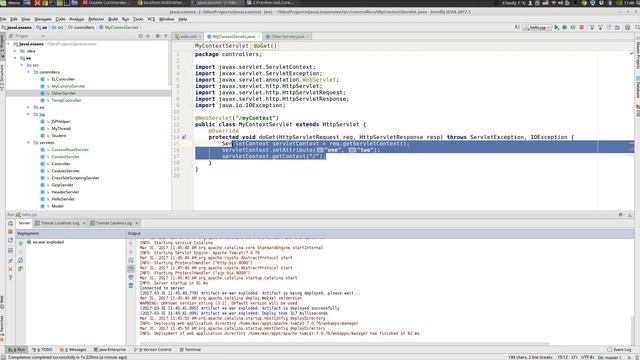Clear all console output with trash icon
The width and height of the screenshot is (640, 360).
click(131, 286)
